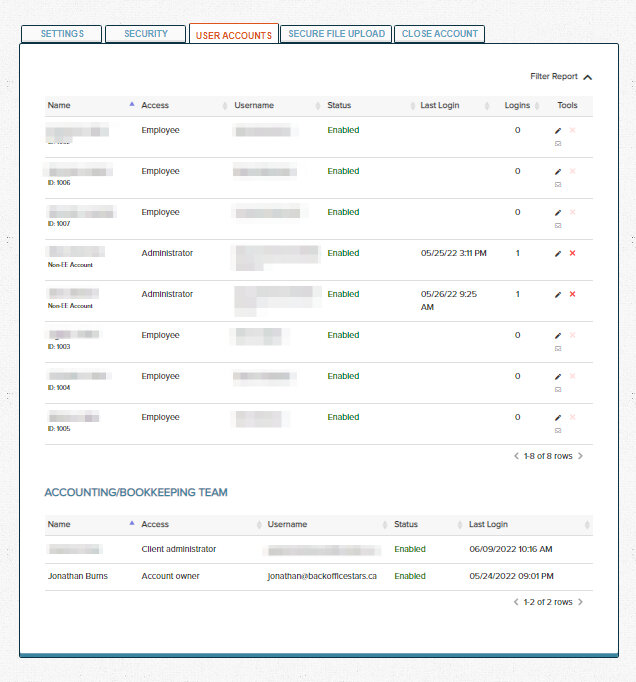Open the Security tab
Image resolution: width=636 pixels, height=682 pixels.
pos(146,34)
